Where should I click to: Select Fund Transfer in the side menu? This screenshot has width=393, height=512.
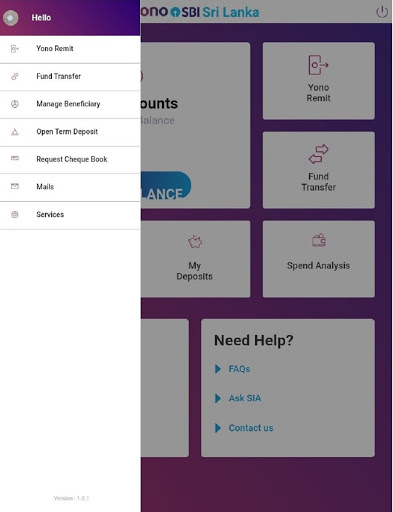[x=70, y=77]
